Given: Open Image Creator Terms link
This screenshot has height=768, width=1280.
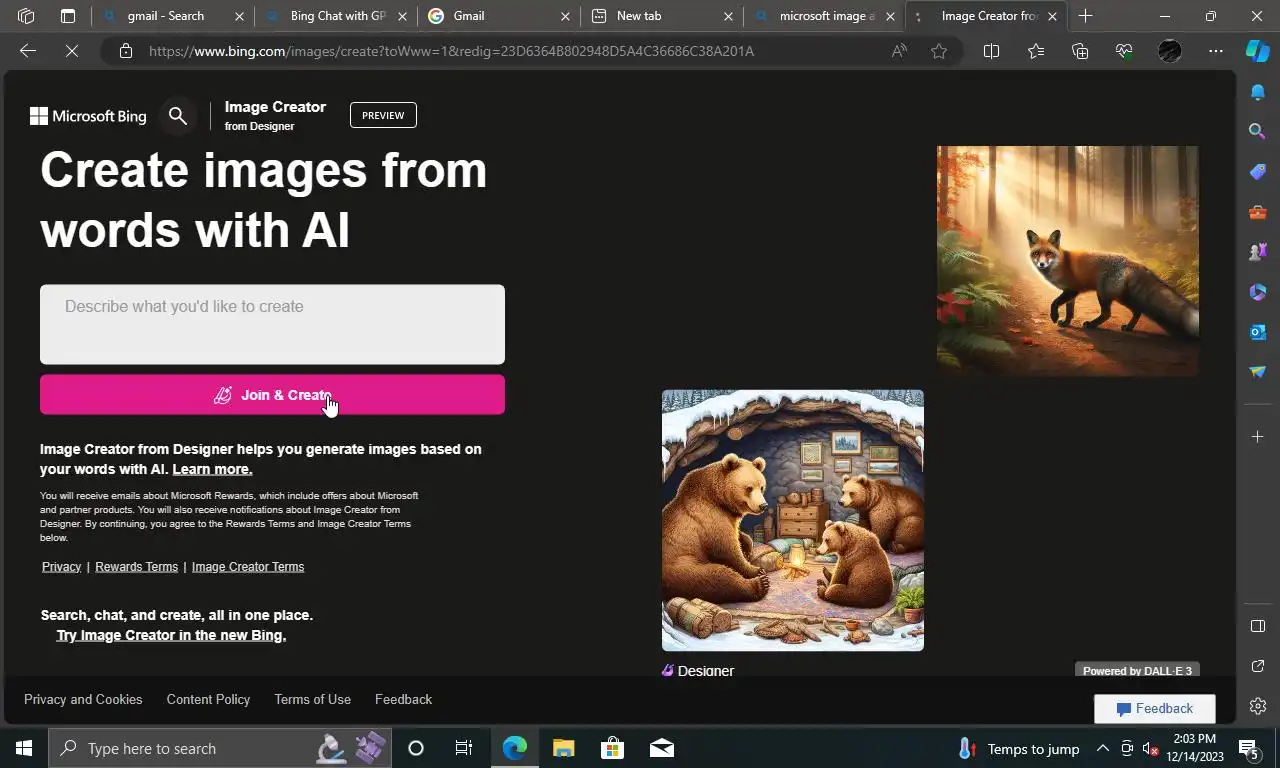Looking at the screenshot, I should (248, 566).
